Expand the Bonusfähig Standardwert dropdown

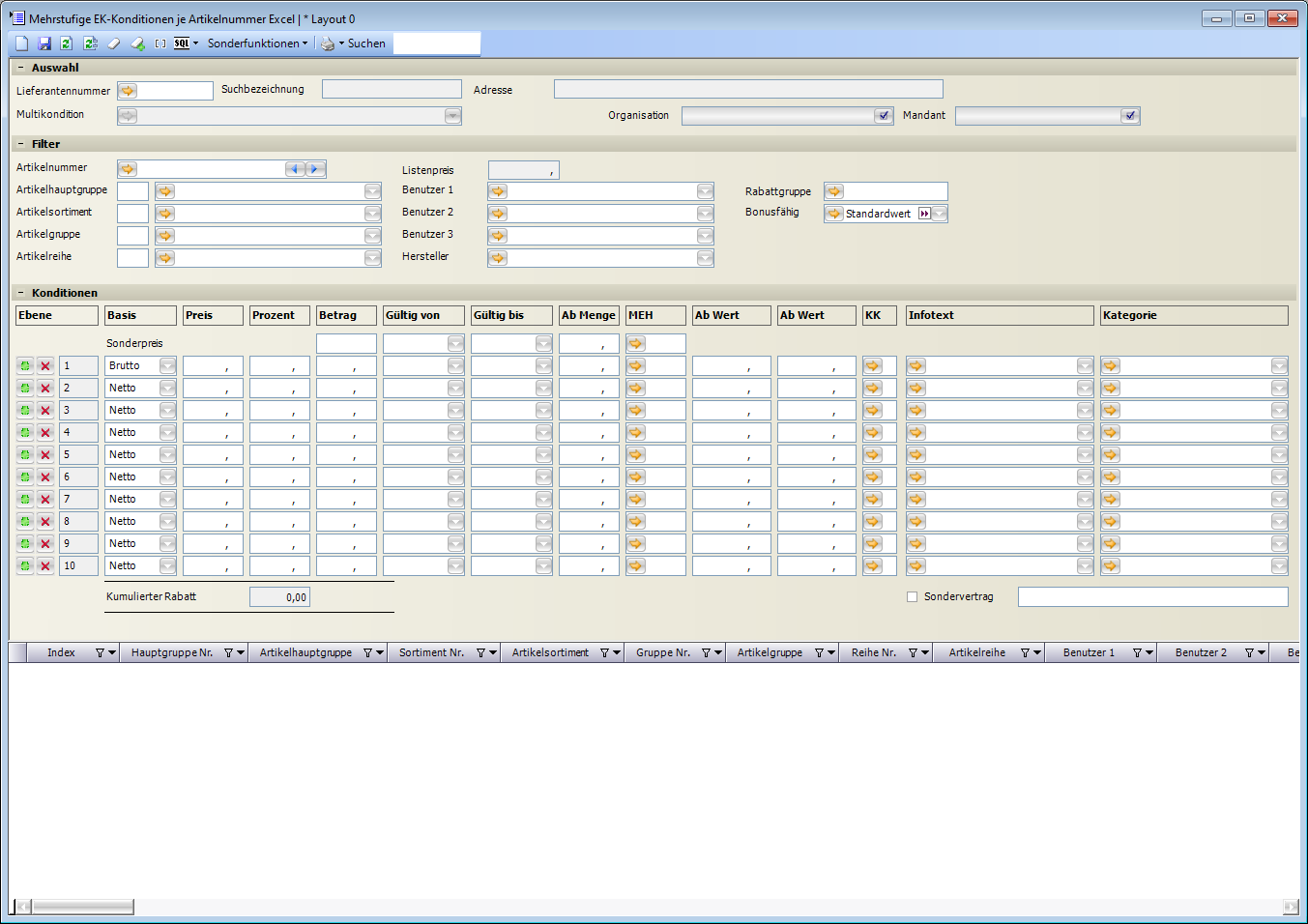(939, 214)
